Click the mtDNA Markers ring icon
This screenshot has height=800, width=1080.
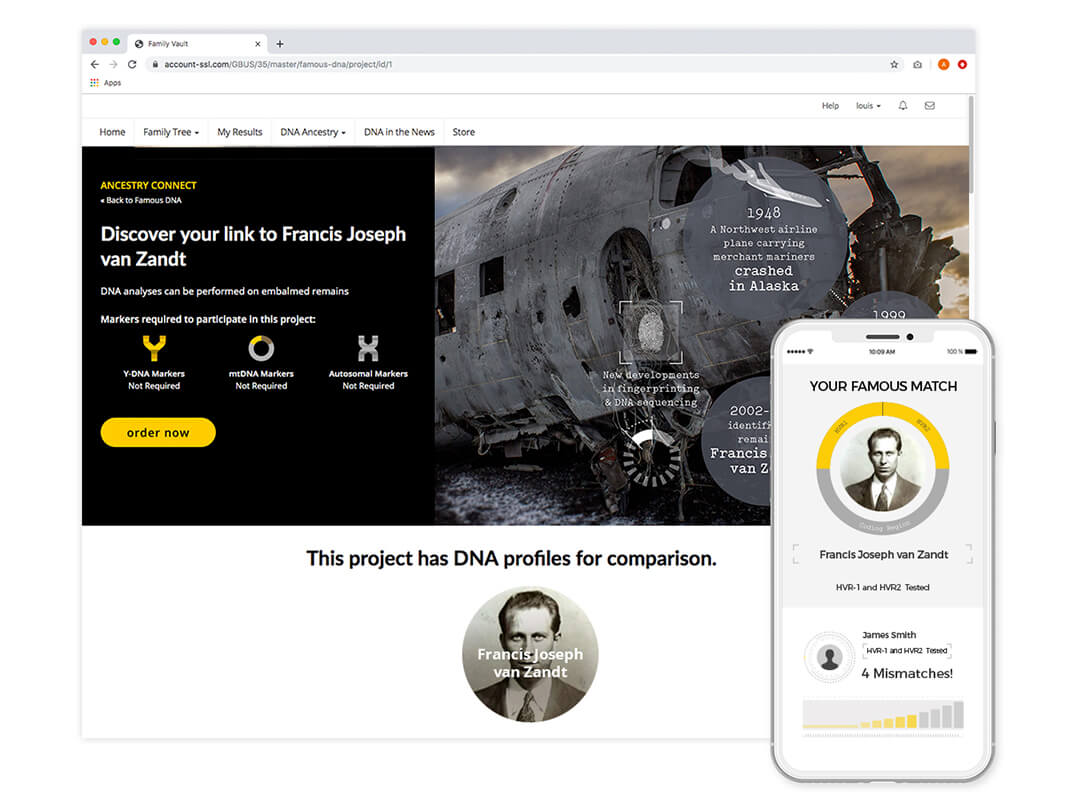261,348
